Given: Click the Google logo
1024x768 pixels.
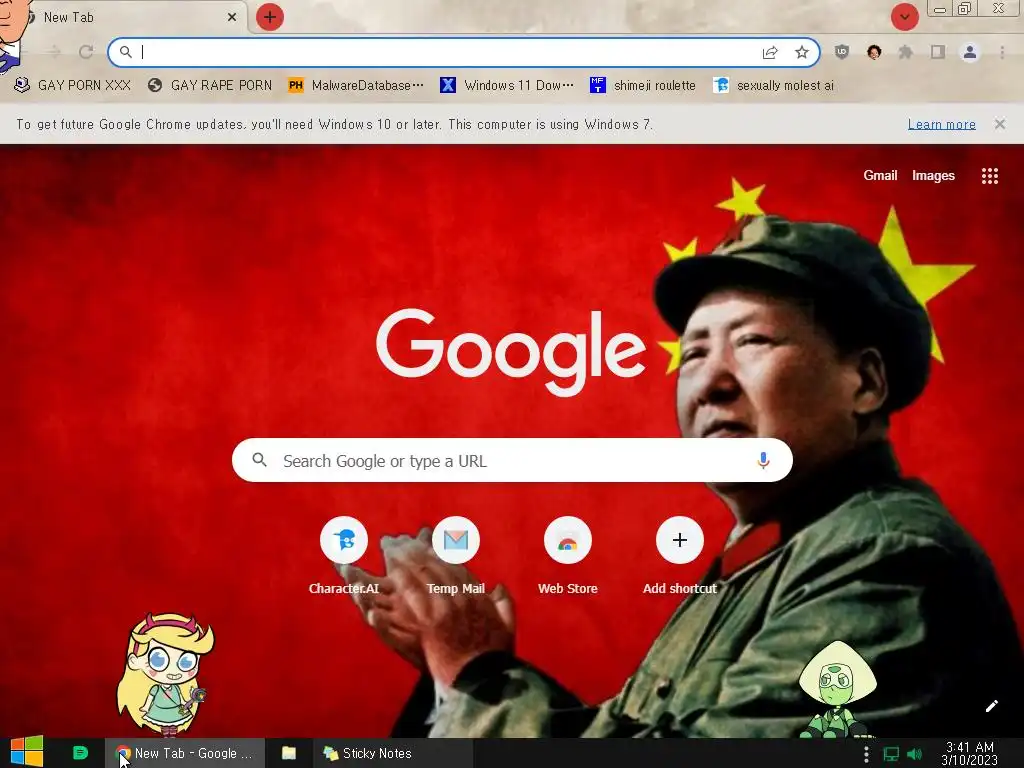Looking at the screenshot, I should [x=511, y=352].
